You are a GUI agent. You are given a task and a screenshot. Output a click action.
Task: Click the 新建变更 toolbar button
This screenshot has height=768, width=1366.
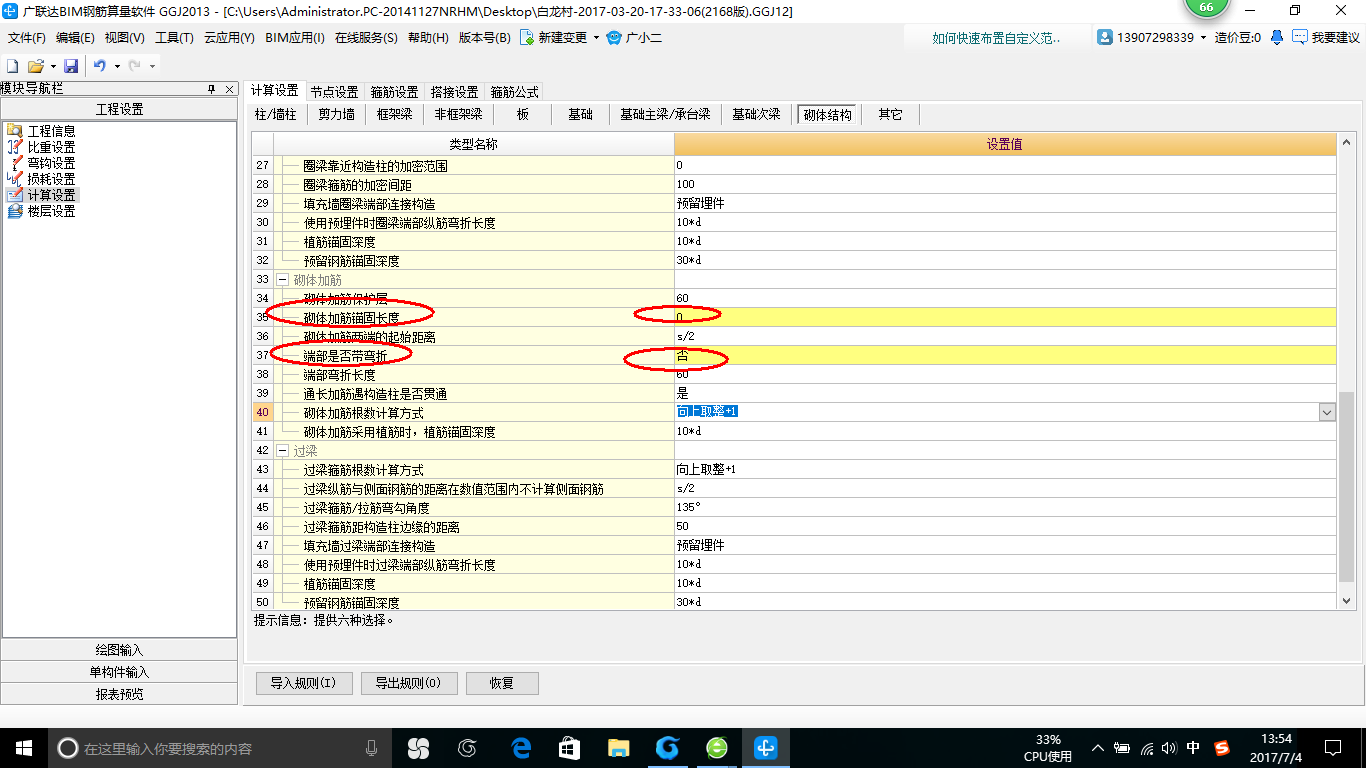pyautogui.click(x=553, y=38)
